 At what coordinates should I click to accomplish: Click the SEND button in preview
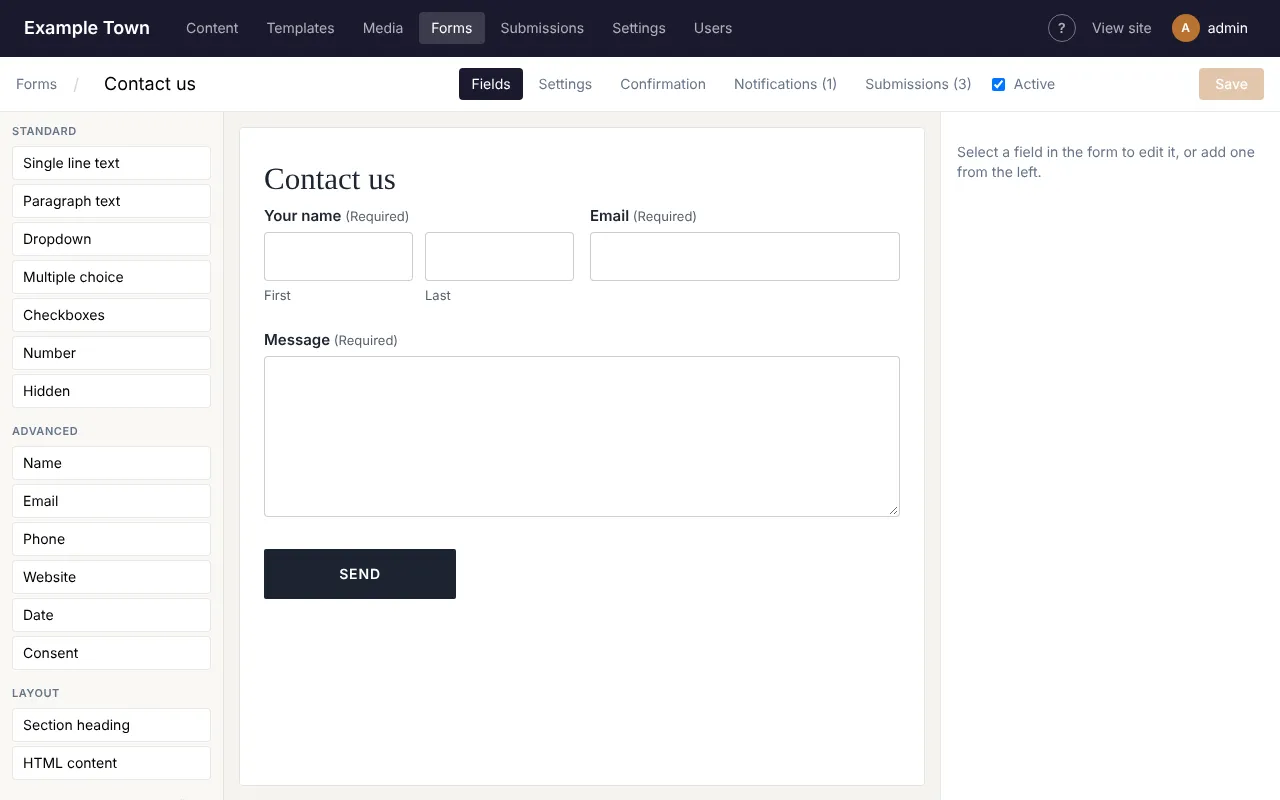click(x=360, y=574)
